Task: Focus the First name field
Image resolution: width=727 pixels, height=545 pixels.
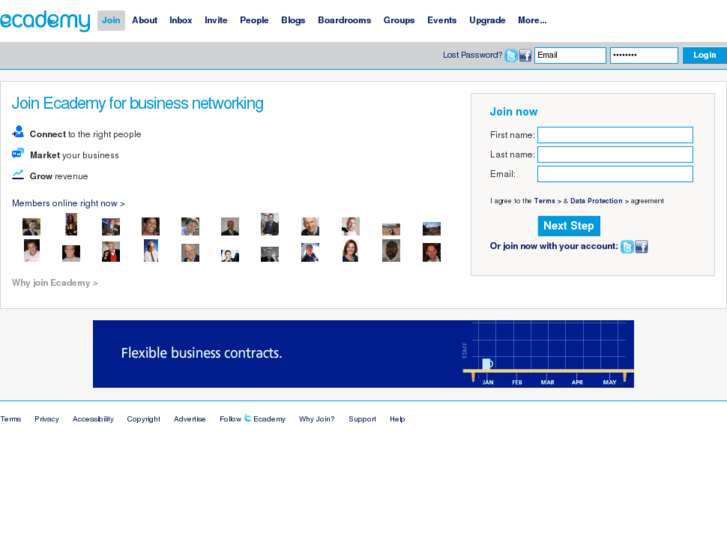Action: click(x=615, y=135)
